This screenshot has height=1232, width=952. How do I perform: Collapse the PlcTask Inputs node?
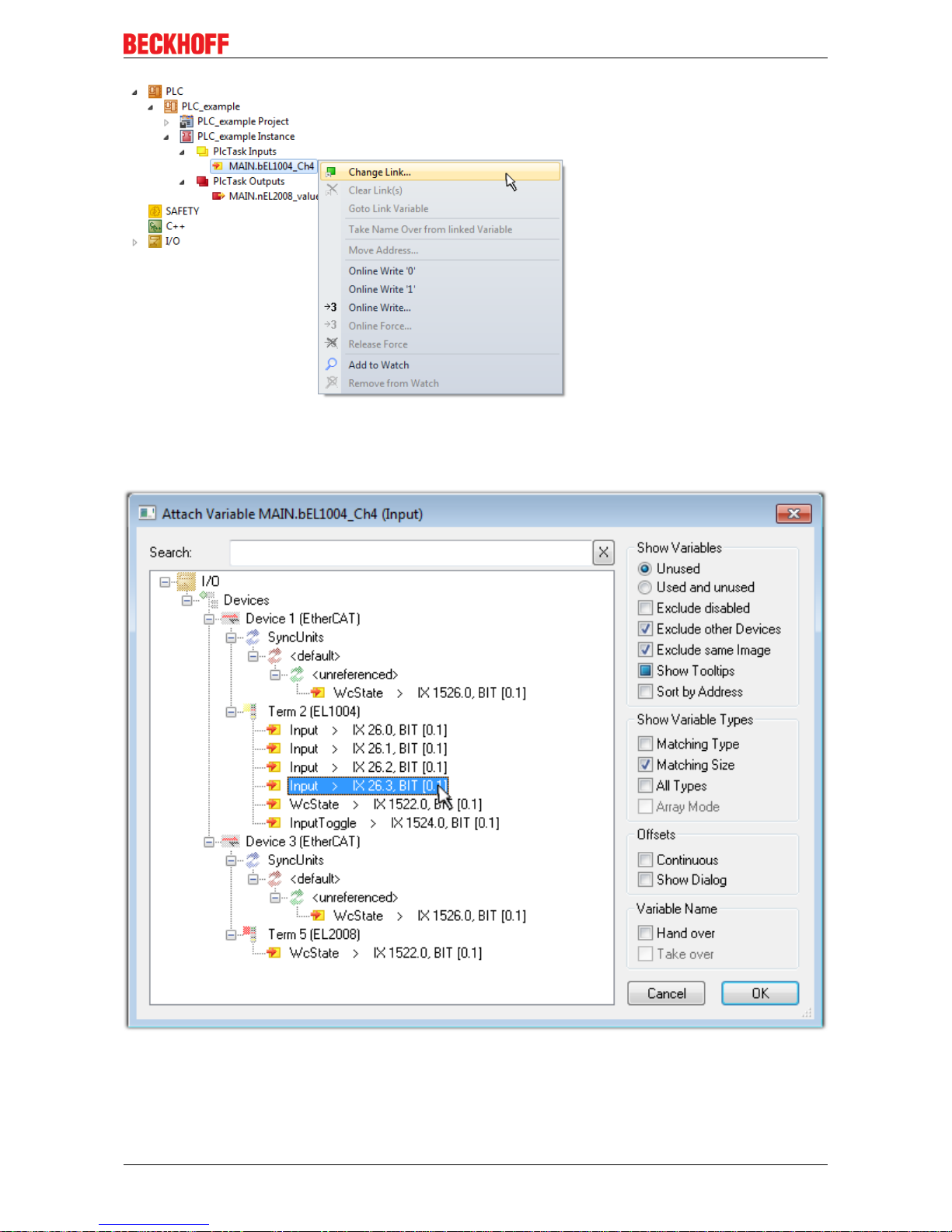[x=182, y=152]
